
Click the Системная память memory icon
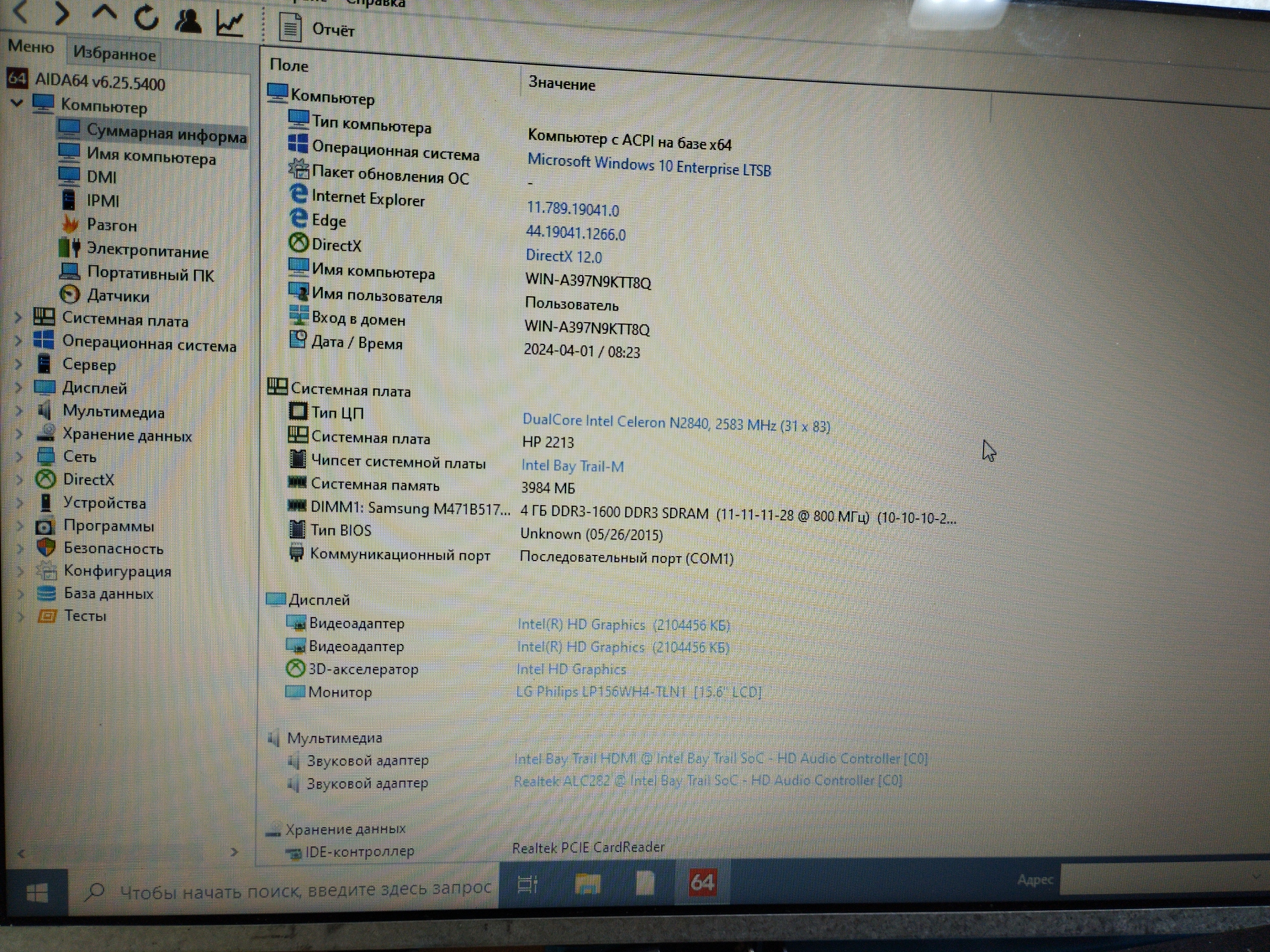[297, 483]
